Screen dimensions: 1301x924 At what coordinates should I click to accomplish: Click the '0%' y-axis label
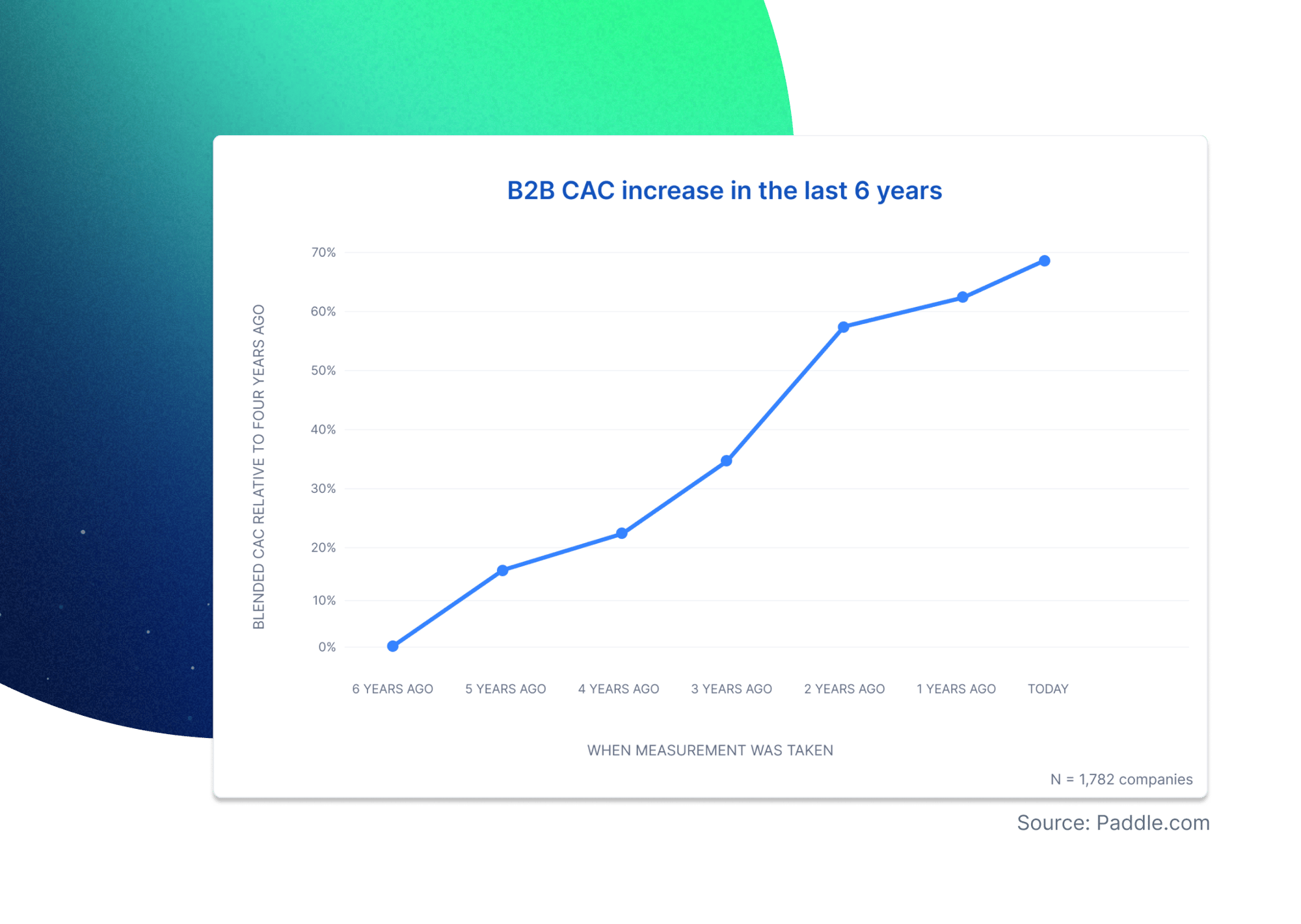coord(327,648)
